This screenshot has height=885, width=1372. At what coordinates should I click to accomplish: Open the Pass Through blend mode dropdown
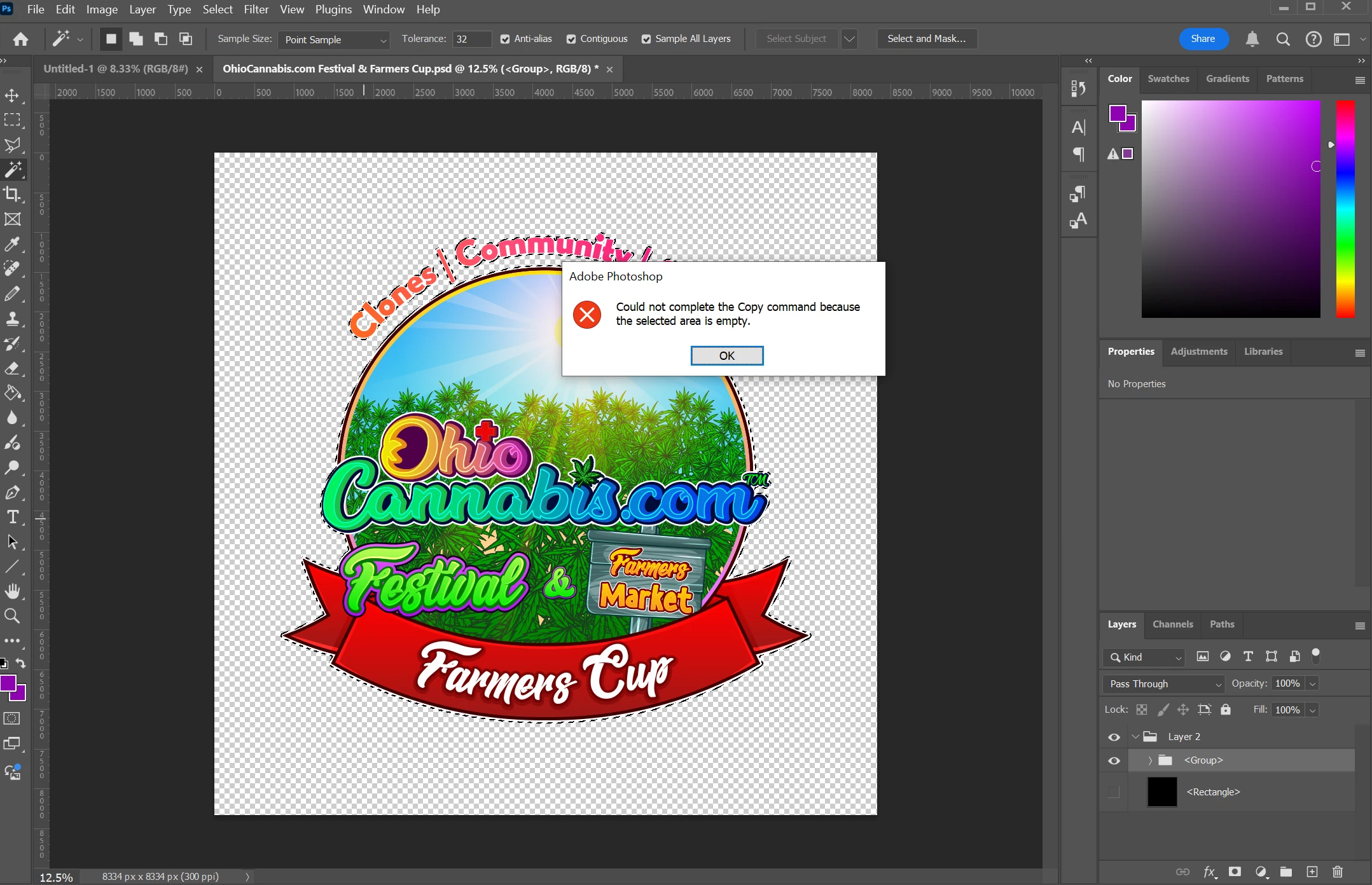click(x=1163, y=683)
